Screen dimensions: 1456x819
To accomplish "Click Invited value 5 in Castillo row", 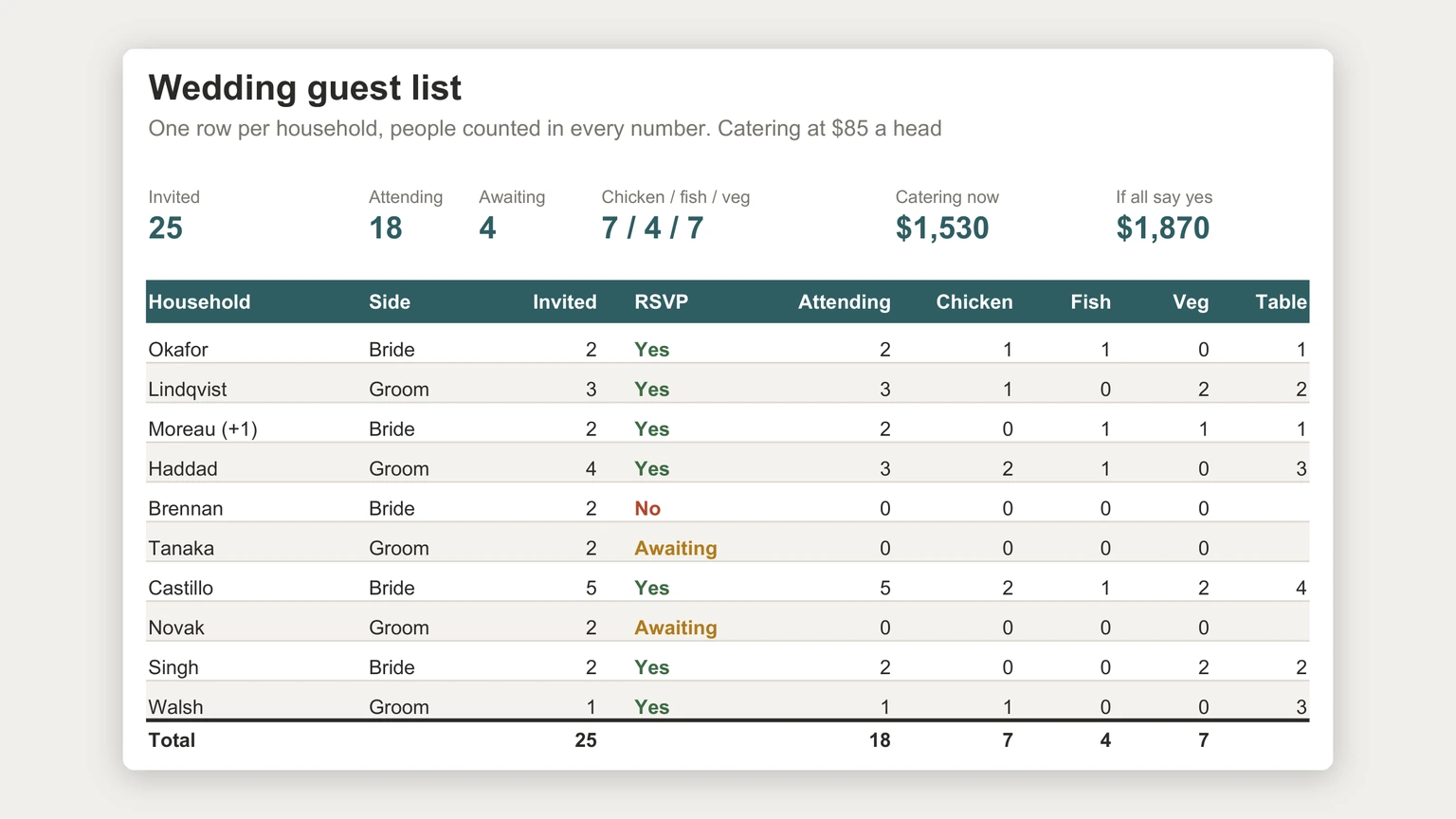I will [x=591, y=588].
